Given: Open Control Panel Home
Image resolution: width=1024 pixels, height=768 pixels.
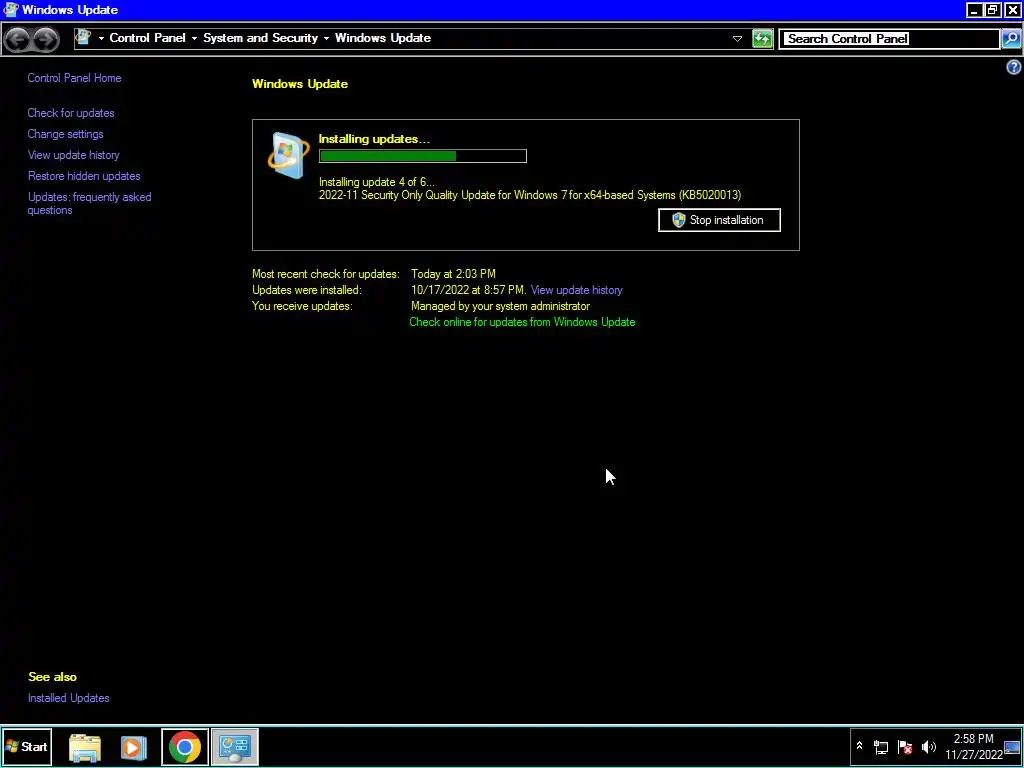Looking at the screenshot, I should tap(74, 78).
